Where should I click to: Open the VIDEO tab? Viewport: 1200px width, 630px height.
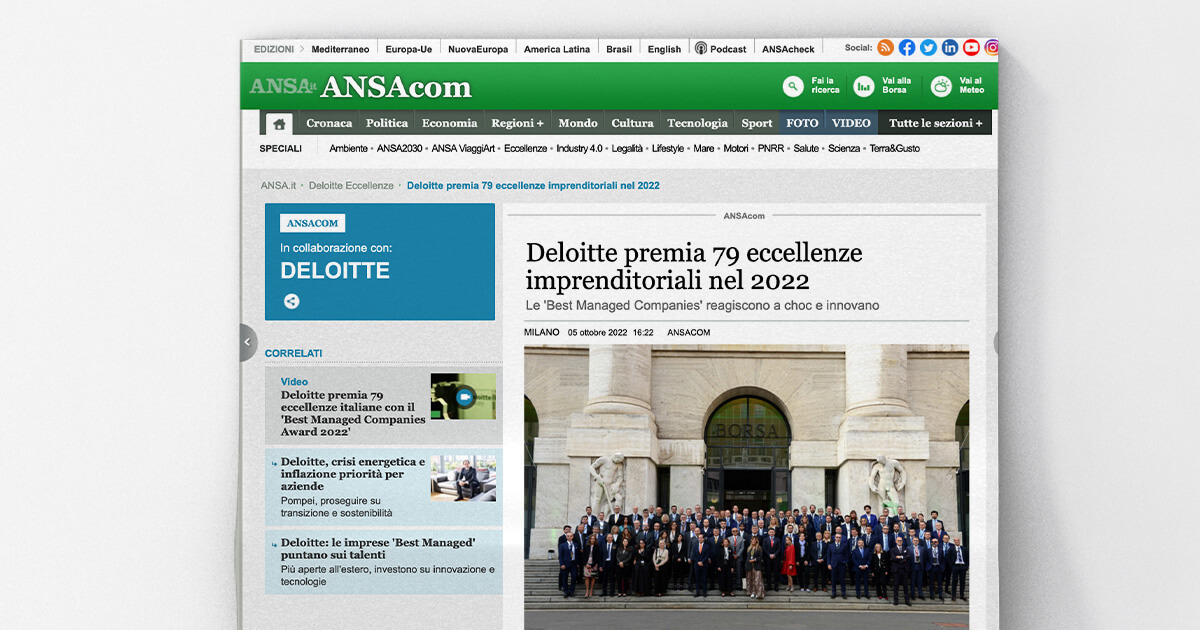(851, 123)
